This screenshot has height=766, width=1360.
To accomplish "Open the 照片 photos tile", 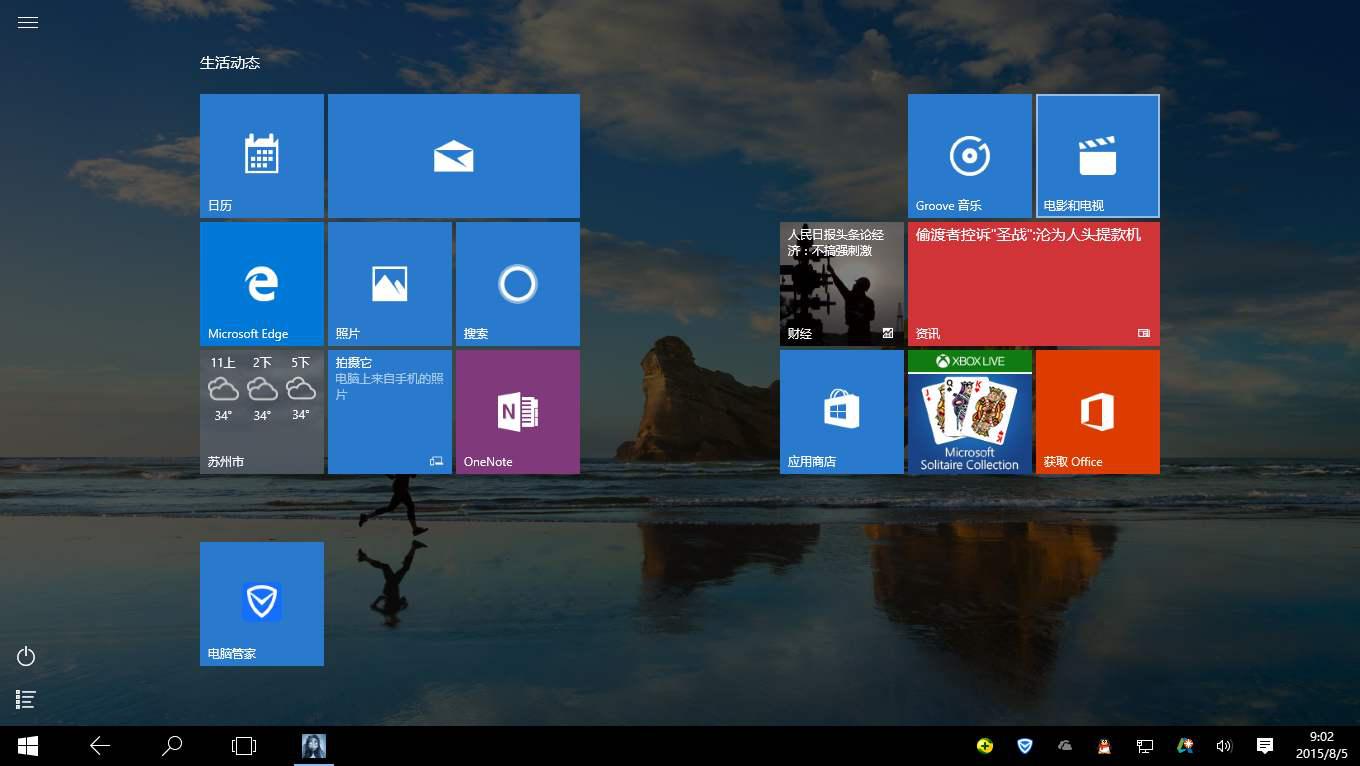I will click(389, 283).
